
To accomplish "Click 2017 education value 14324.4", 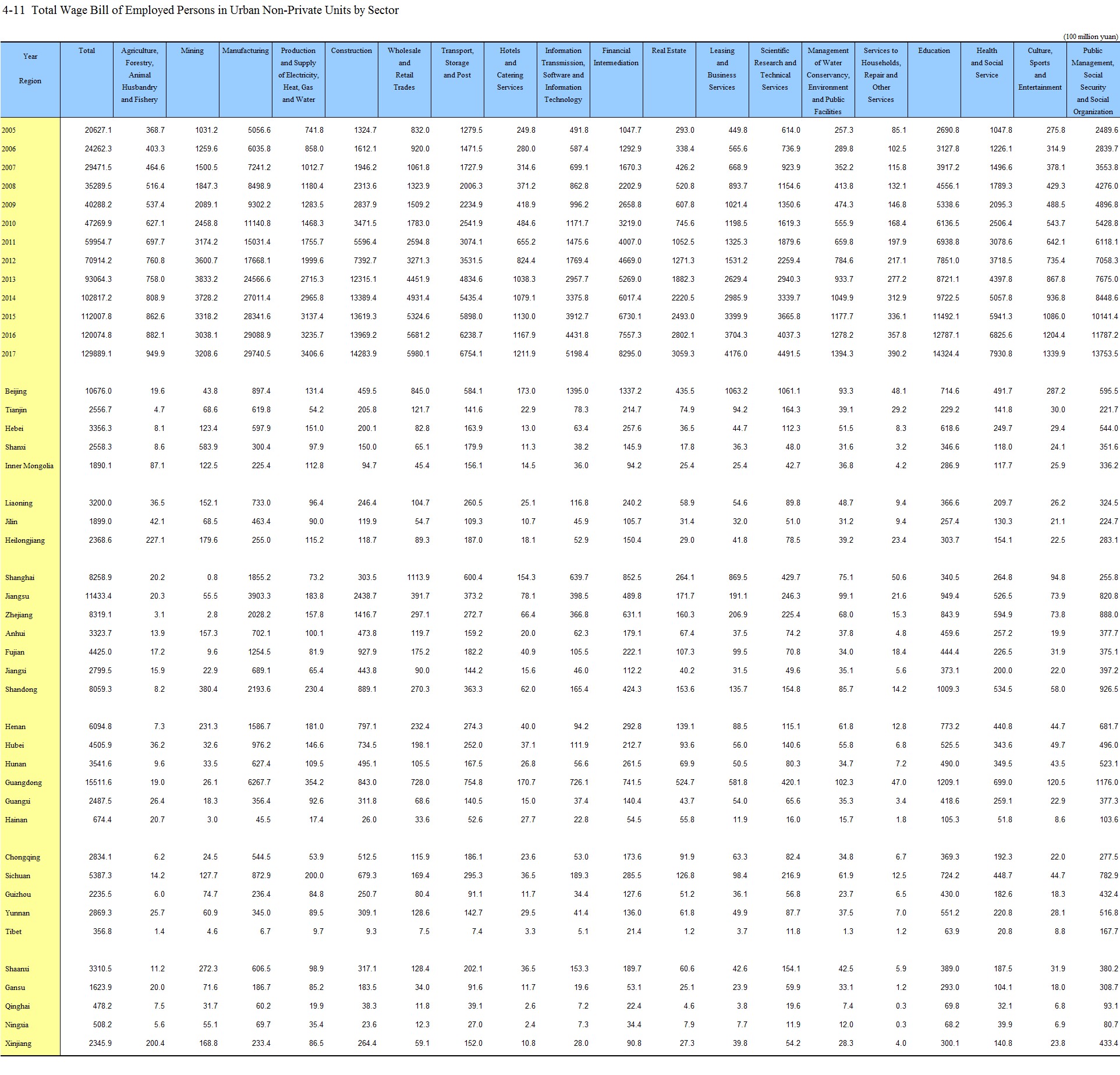I will (945, 354).
